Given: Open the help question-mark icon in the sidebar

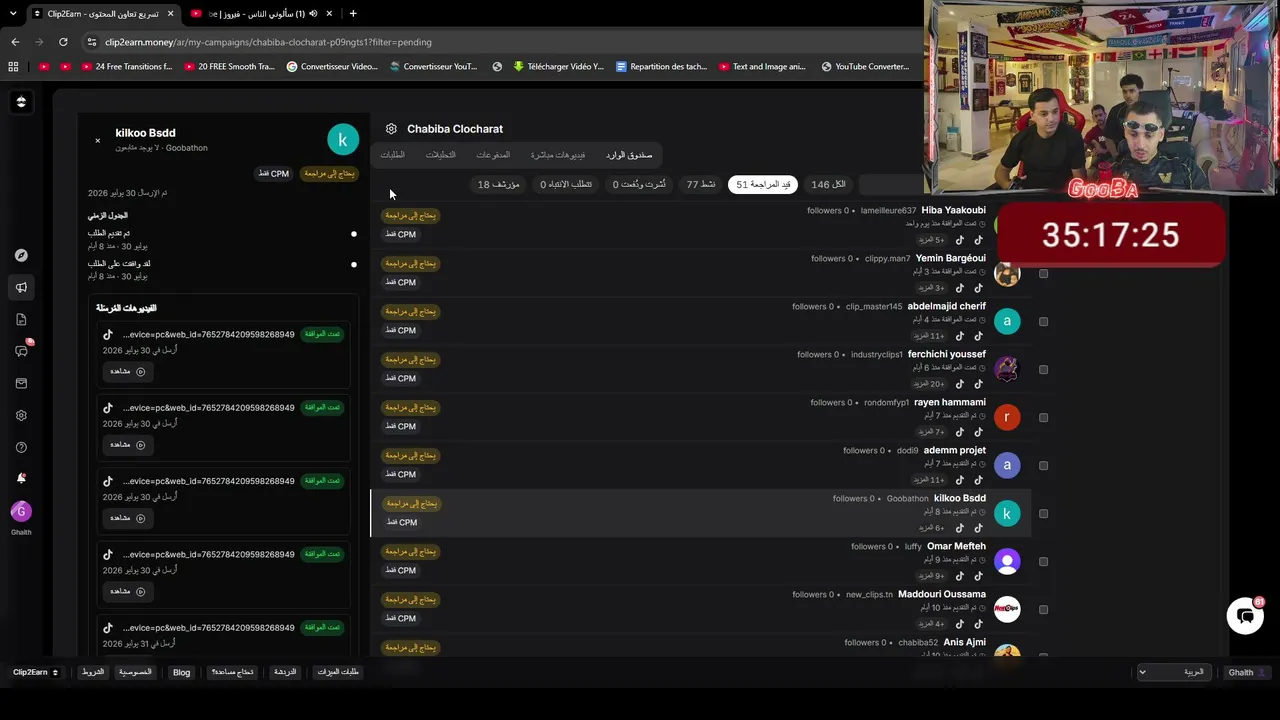Looking at the screenshot, I should 21,447.
